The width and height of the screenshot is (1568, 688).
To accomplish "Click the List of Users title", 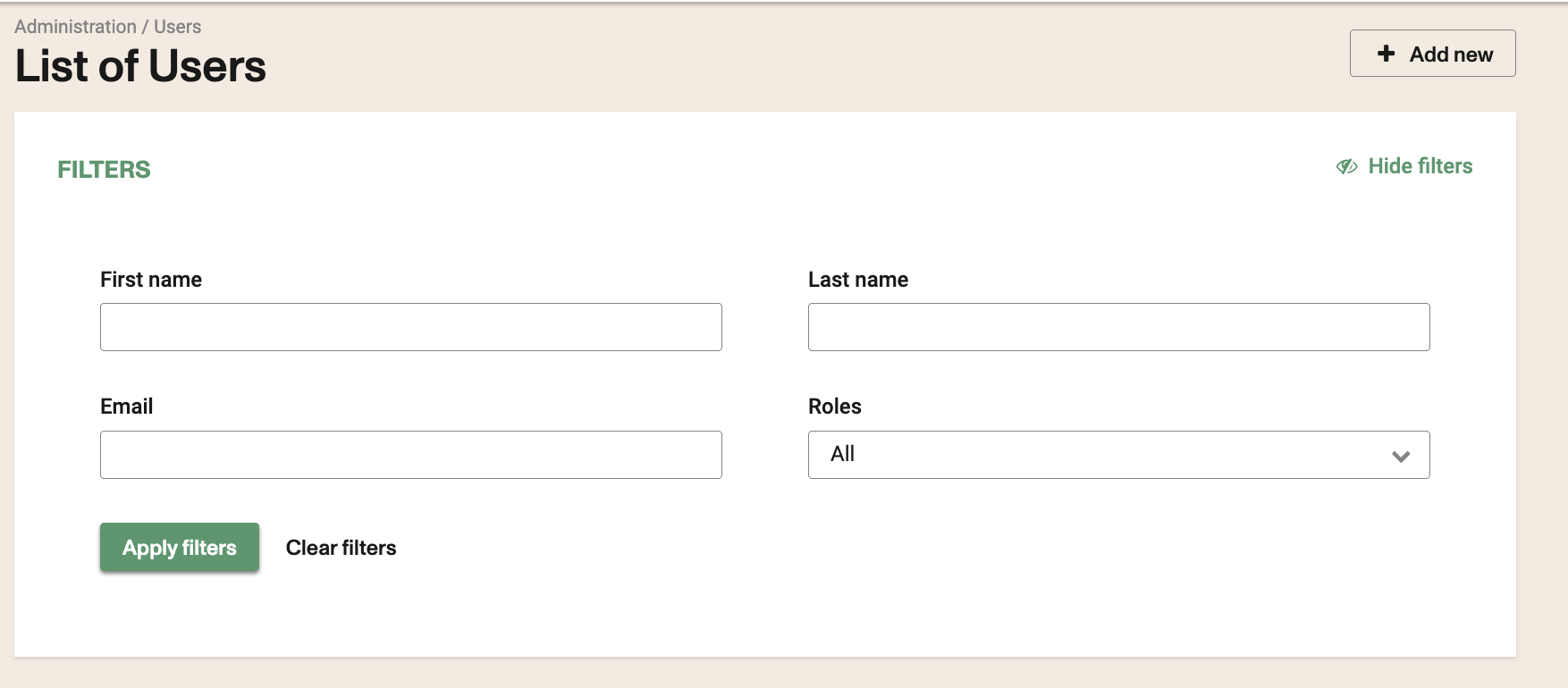I will [140, 66].
